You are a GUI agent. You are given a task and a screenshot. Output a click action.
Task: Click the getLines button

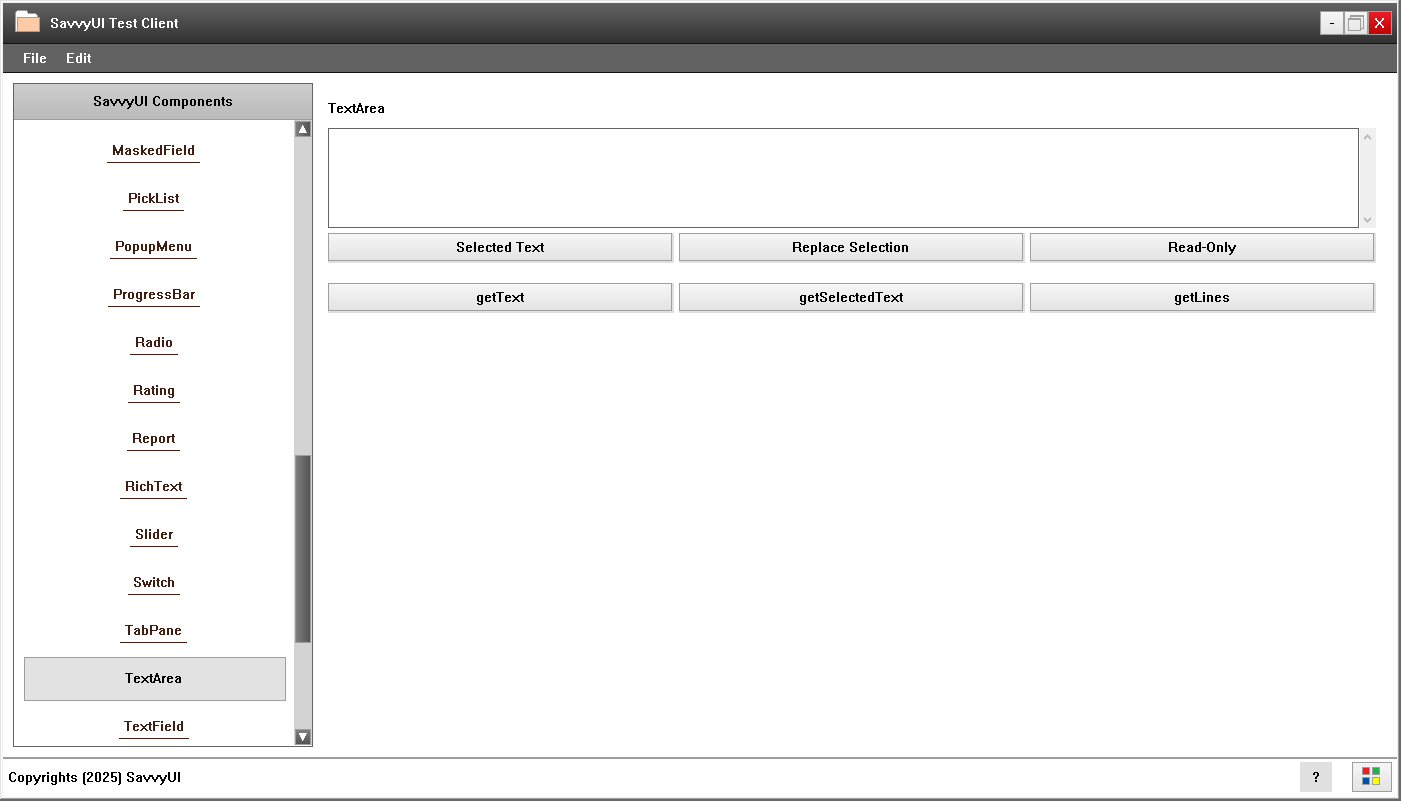pos(1202,297)
